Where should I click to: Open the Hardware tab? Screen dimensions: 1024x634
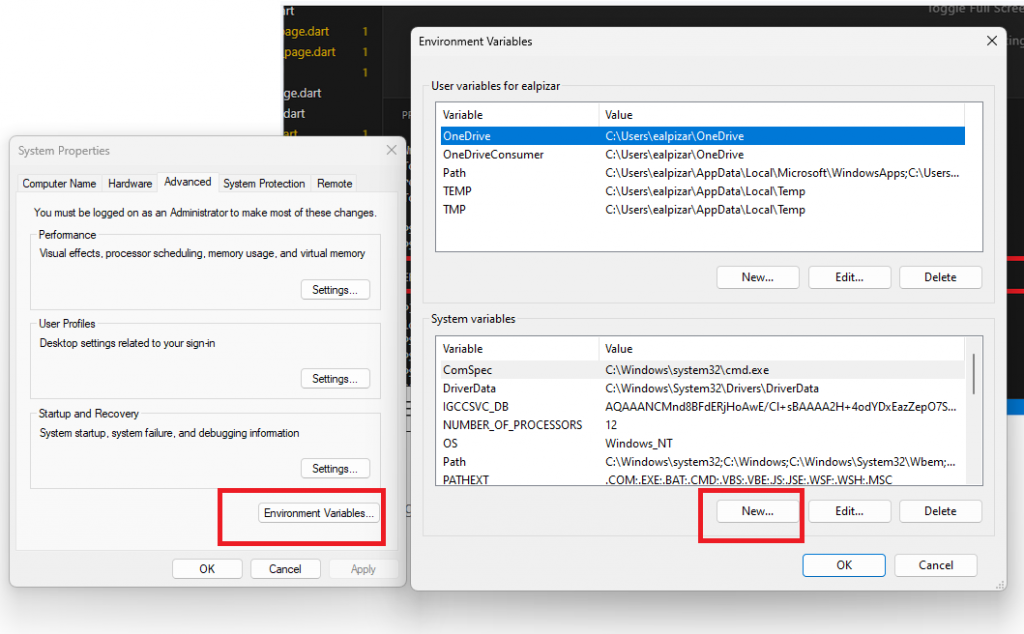(x=130, y=184)
